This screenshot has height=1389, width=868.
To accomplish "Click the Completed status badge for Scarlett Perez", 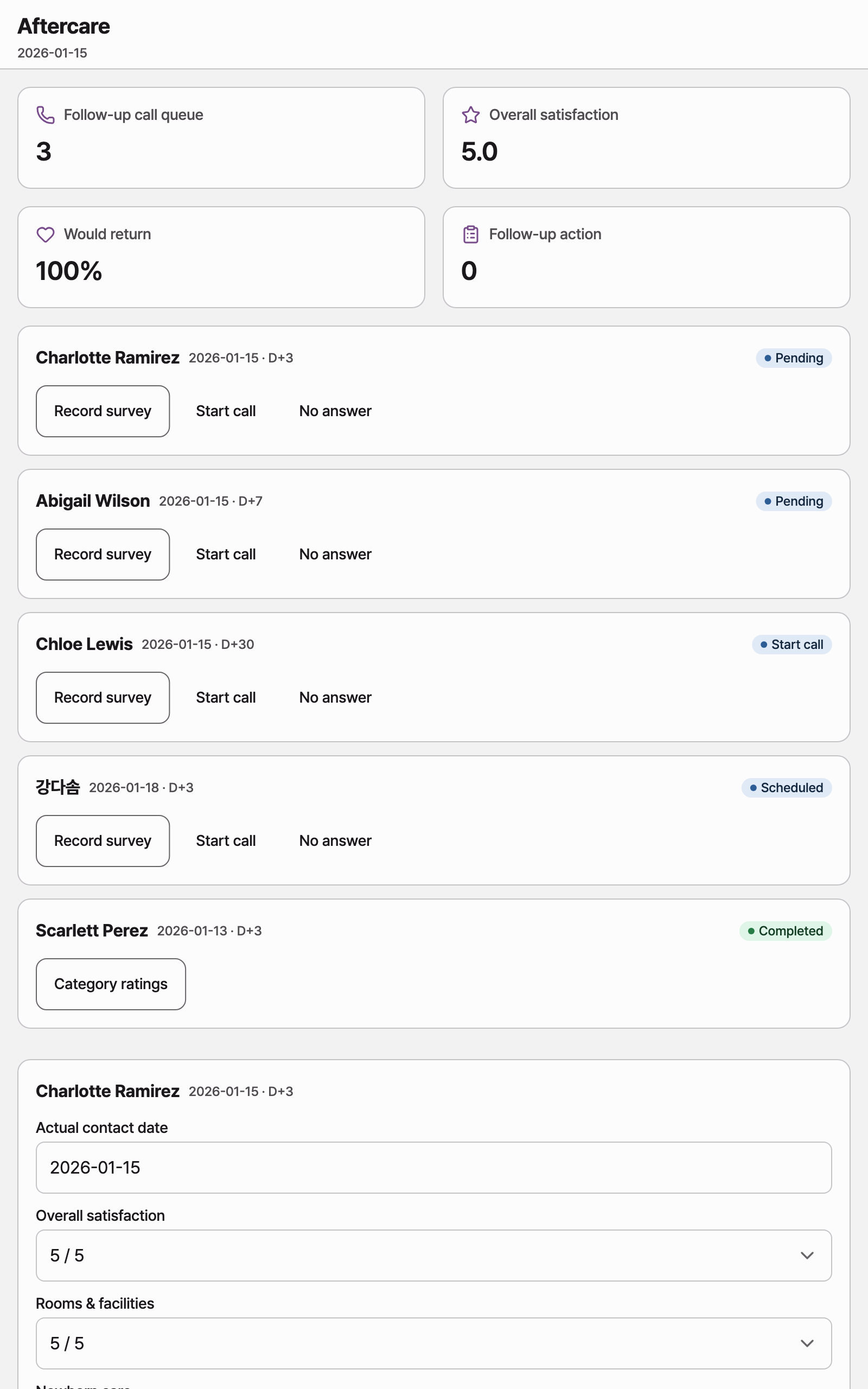I will (x=786, y=931).
